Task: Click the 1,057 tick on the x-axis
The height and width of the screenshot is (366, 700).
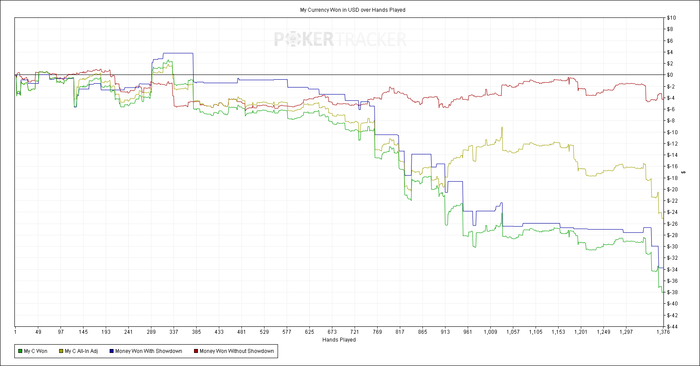Action: point(513,332)
